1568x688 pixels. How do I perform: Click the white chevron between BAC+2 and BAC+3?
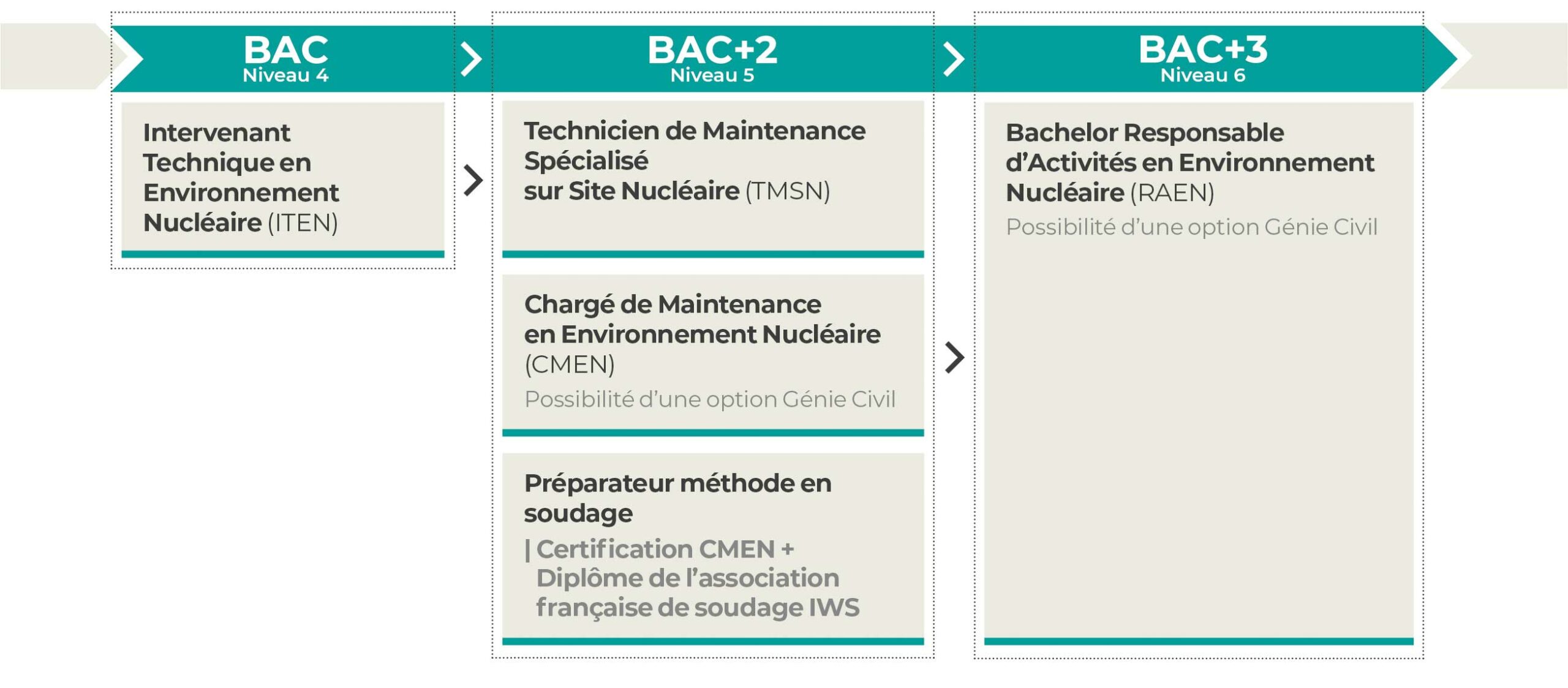pos(954,59)
